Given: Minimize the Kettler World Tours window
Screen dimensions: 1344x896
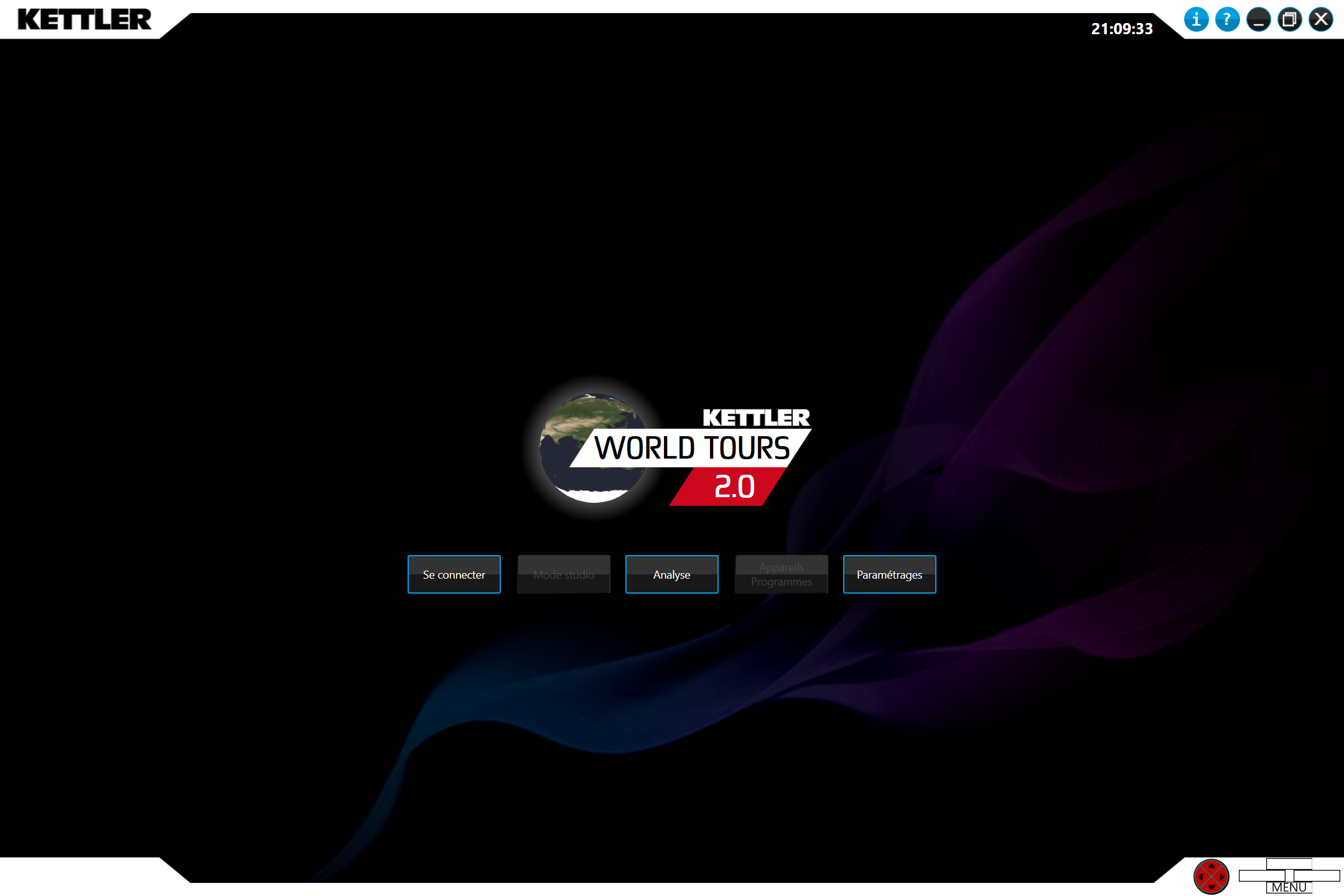Looking at the screenshot, I should coord(1258,19).
